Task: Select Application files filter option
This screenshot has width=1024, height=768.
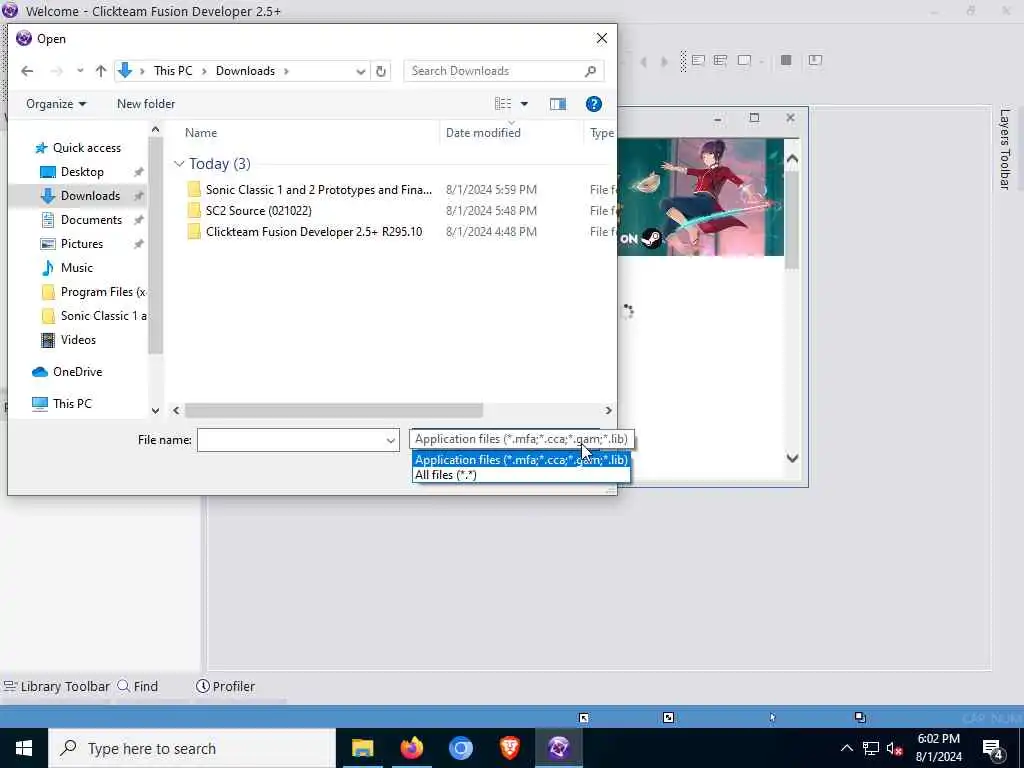Action: (x=521, y=460)
